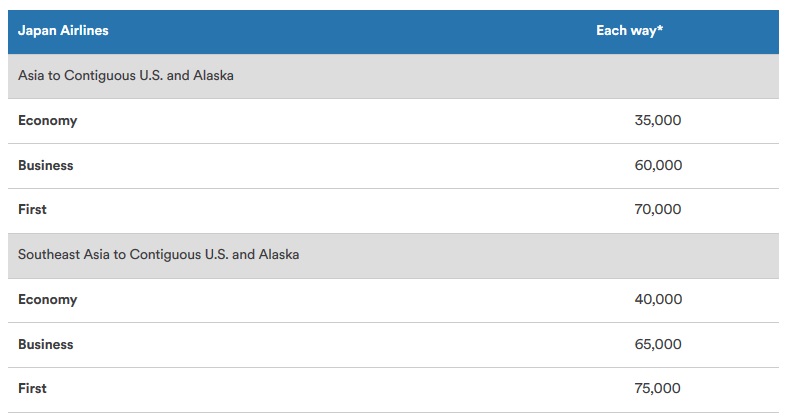Select Southeast Asia to Contiguous U.S. row

[158, 255]
